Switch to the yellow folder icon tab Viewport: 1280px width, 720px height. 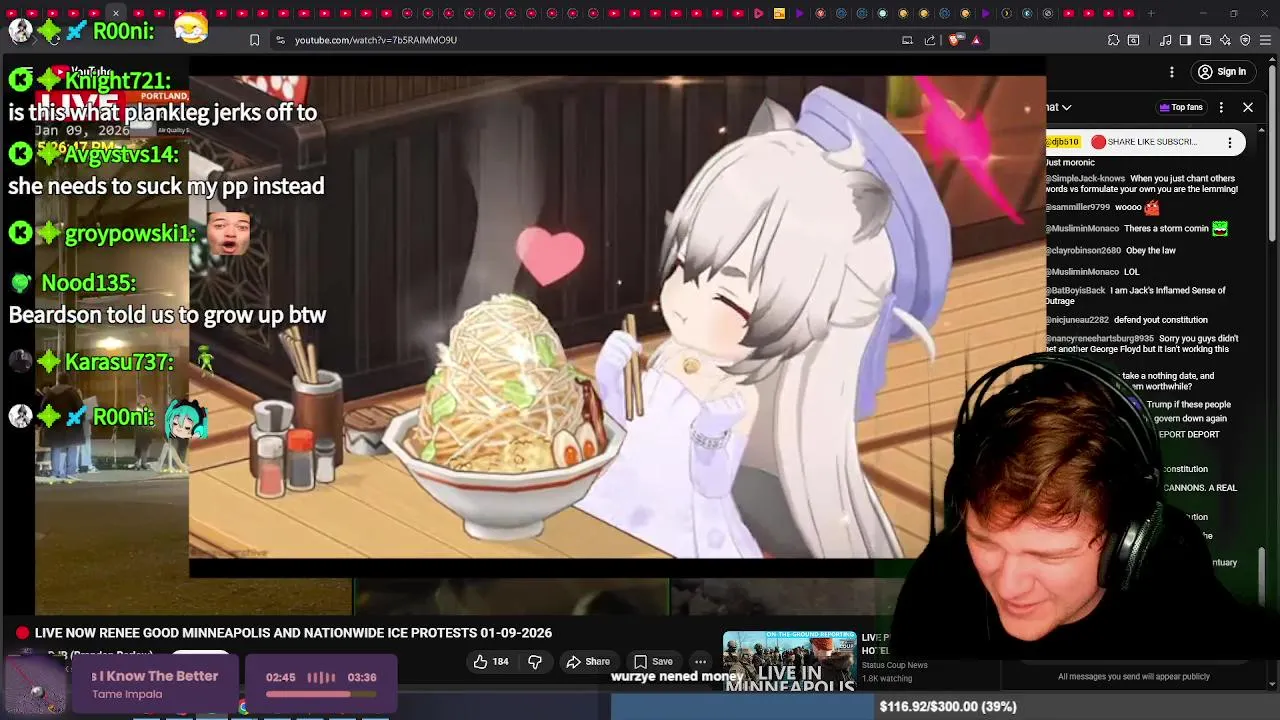(x=779, y=13)
